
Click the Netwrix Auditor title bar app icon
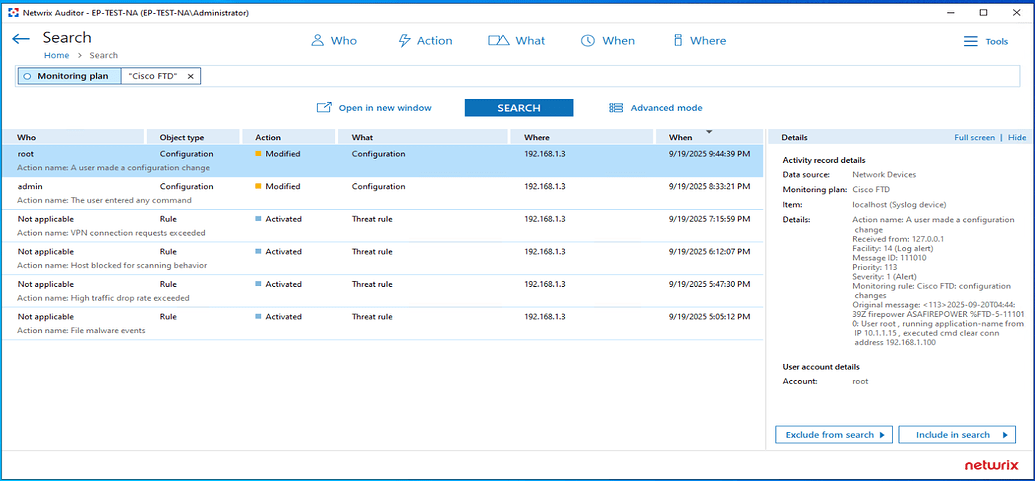[x=13, y=13]
